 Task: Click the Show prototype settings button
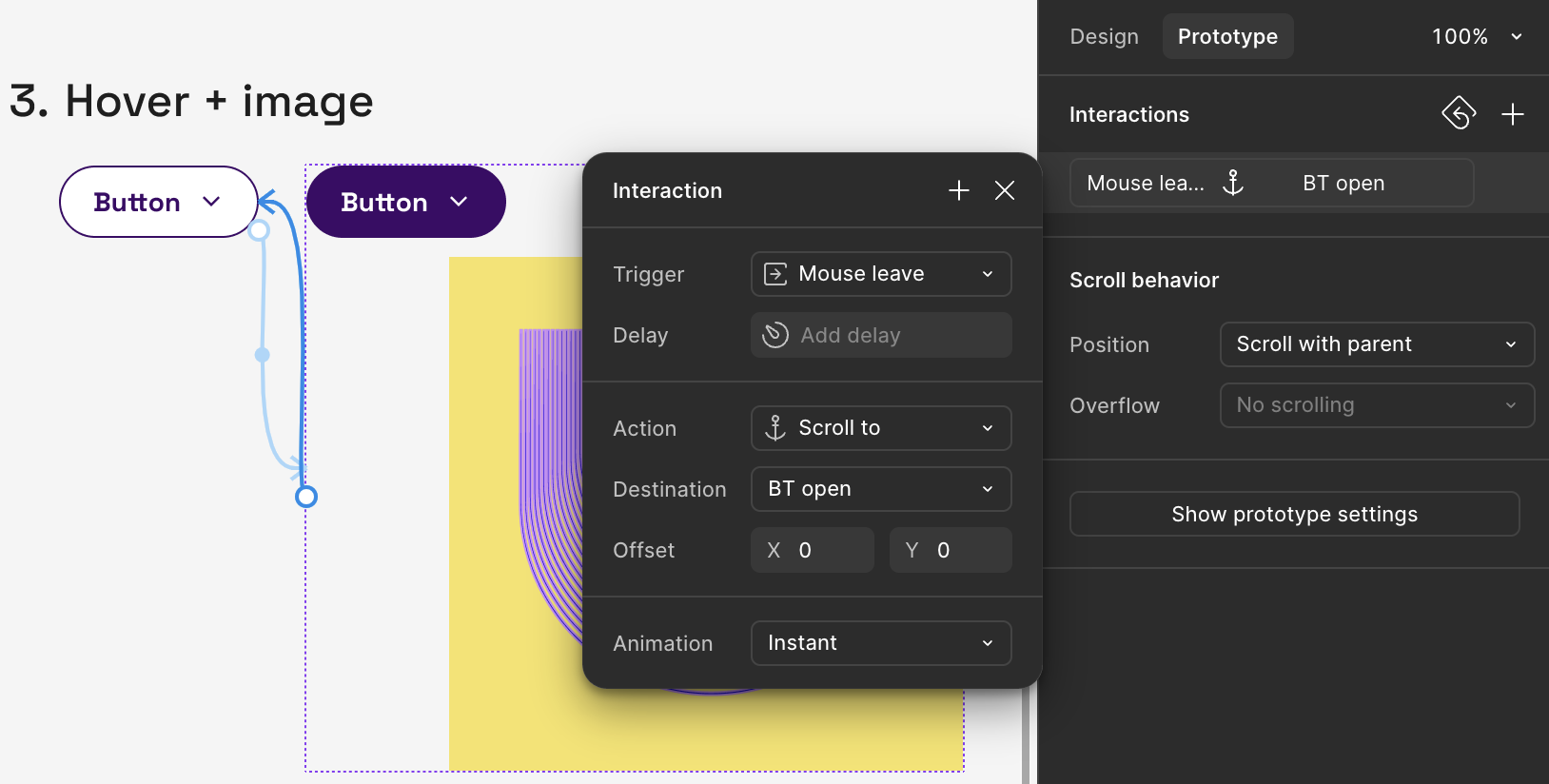[1294, 514]
